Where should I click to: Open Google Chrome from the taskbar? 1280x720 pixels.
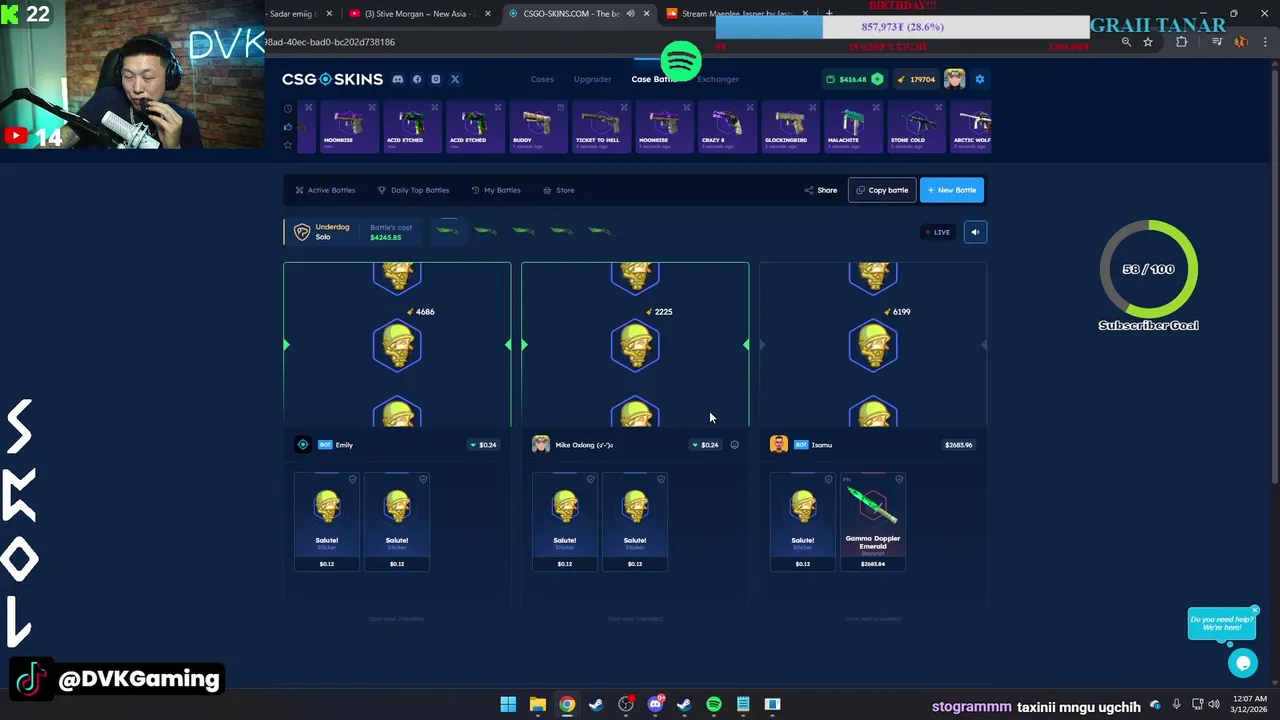click(567, 705)
